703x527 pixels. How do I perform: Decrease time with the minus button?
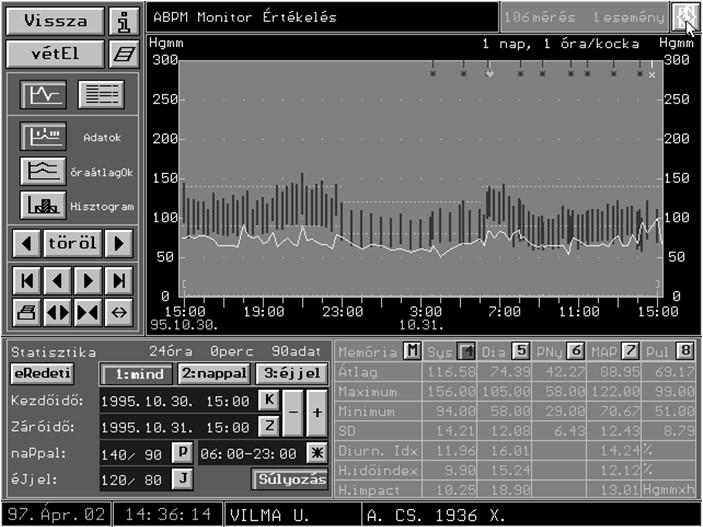click(x=293, y=413)
